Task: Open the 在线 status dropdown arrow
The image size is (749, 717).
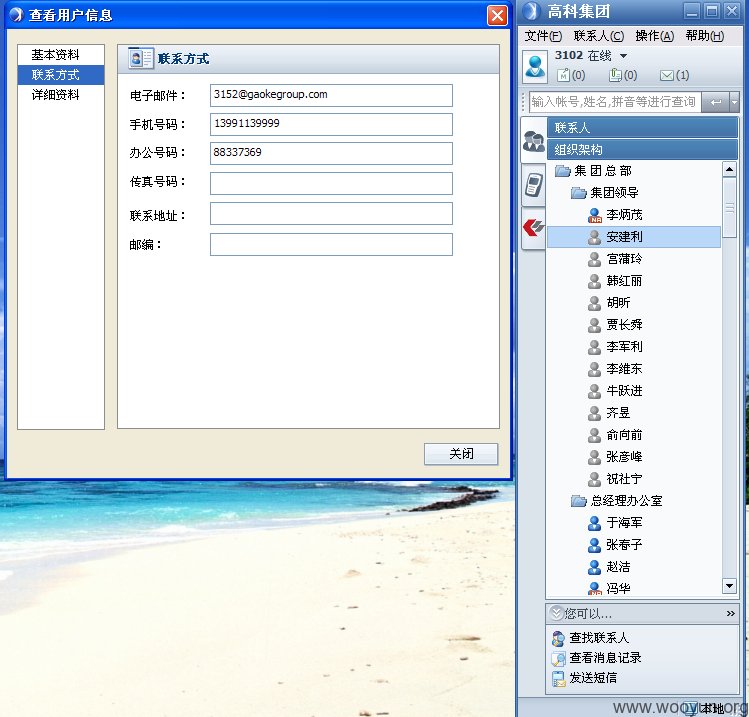Action: pyautogui.click(x=623, y=56)
